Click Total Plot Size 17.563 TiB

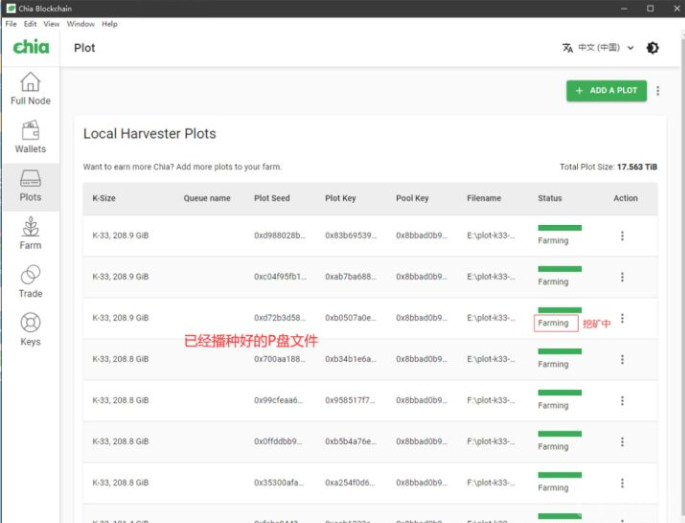pos(609,167)
